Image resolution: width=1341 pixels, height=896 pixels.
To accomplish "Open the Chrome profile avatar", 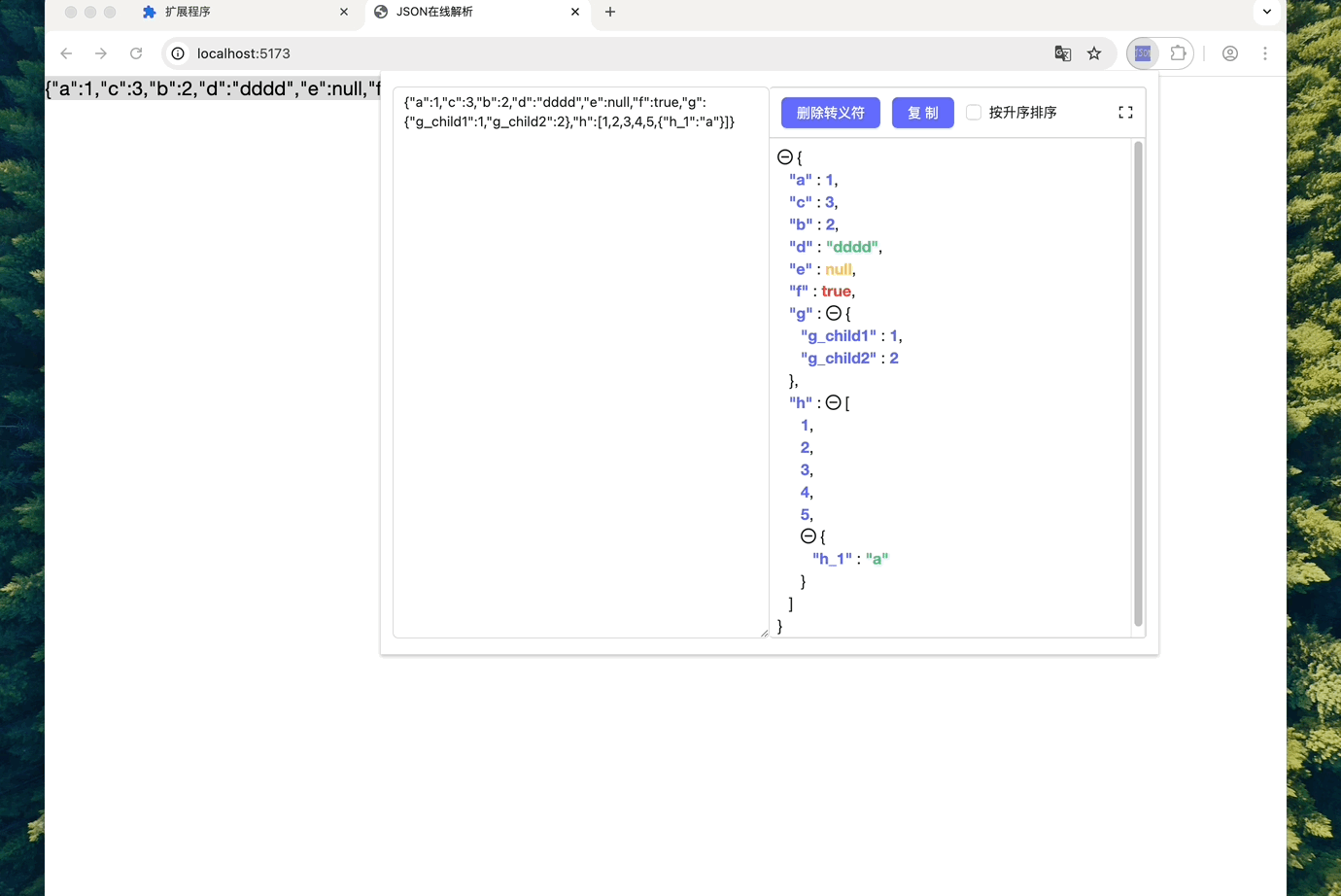I will pyautogui.click(x=1230, y=53).
